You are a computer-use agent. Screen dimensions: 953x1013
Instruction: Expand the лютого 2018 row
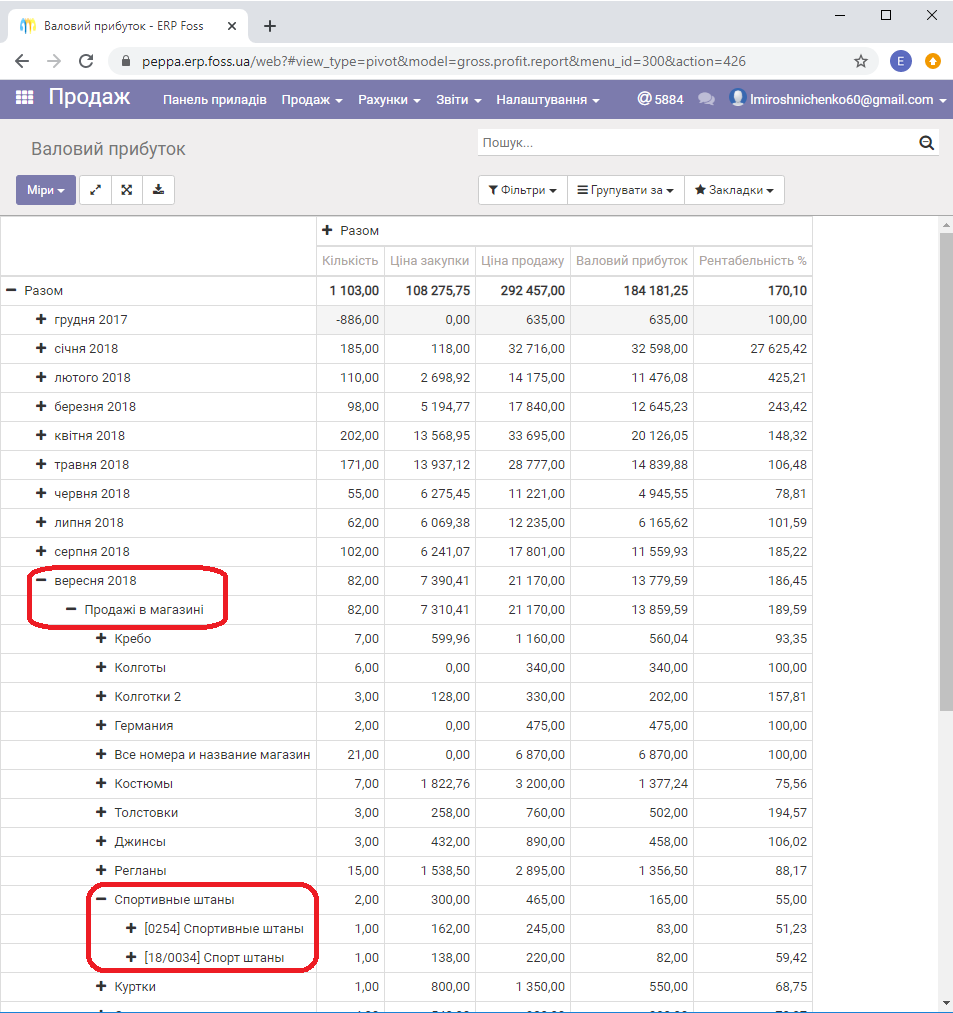tap(41, 377)
